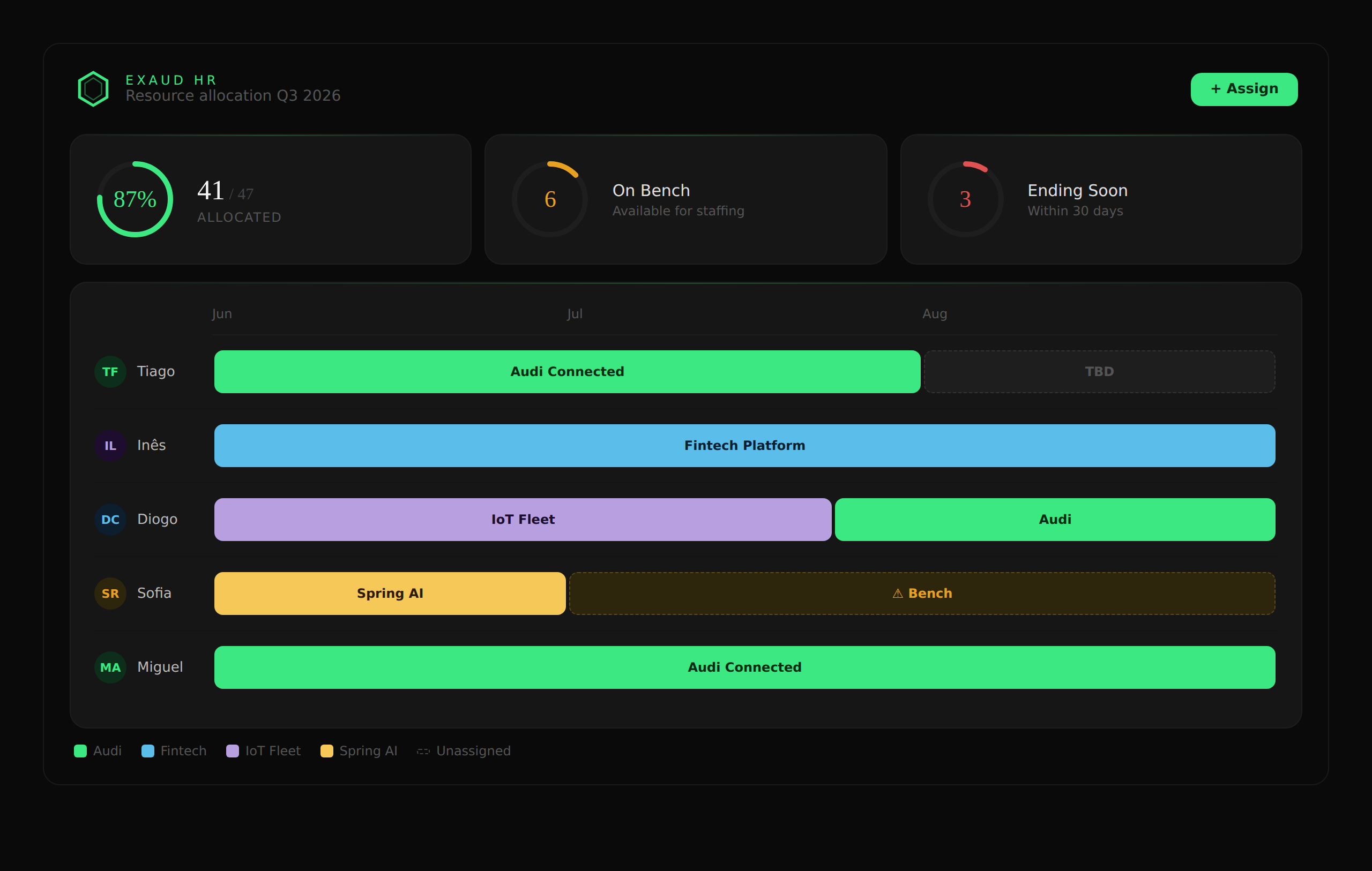Select Diogo's IoT Fleet allocation bar
Viewport: 1372px width, 871px height.
pyautogui.click(x=523, y=520)
